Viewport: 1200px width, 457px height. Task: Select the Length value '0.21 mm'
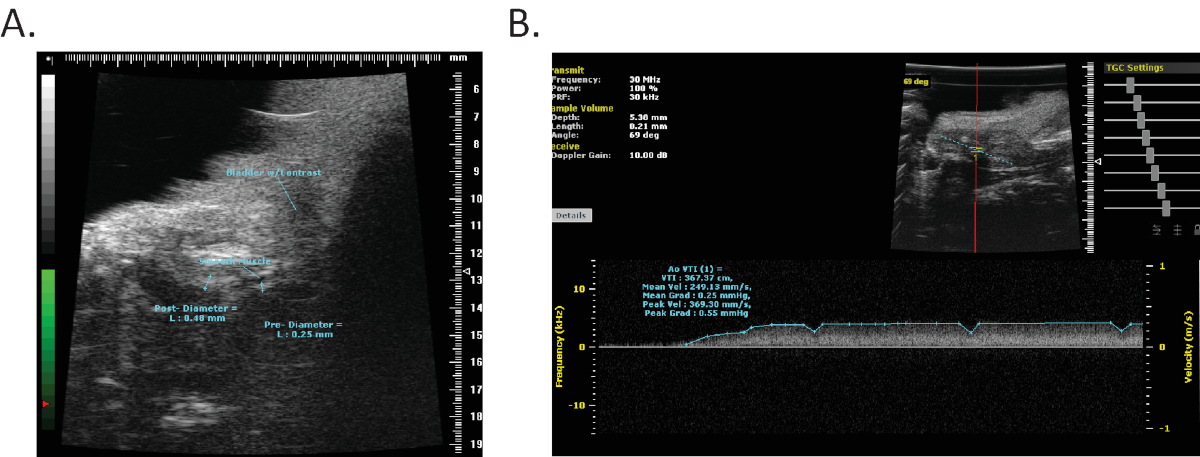coord(648,126)
